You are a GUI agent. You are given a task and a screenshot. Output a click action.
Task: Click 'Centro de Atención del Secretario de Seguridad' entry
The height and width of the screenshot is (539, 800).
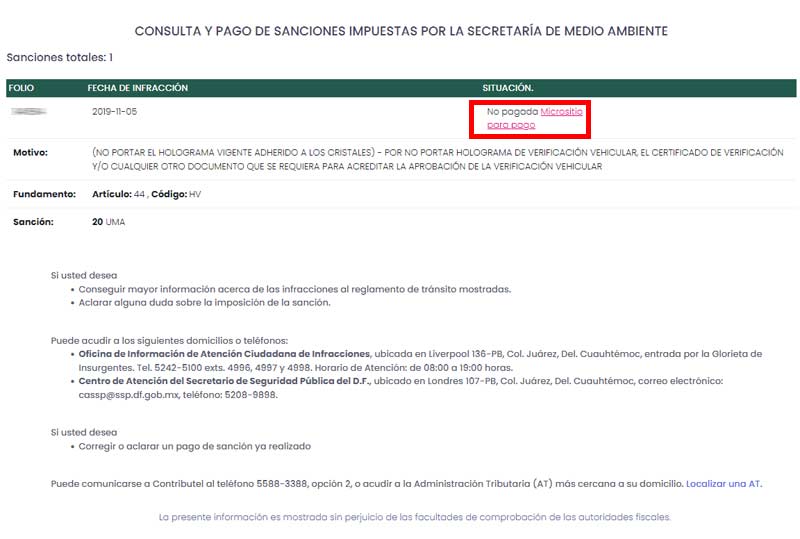[x=401, y=388]
